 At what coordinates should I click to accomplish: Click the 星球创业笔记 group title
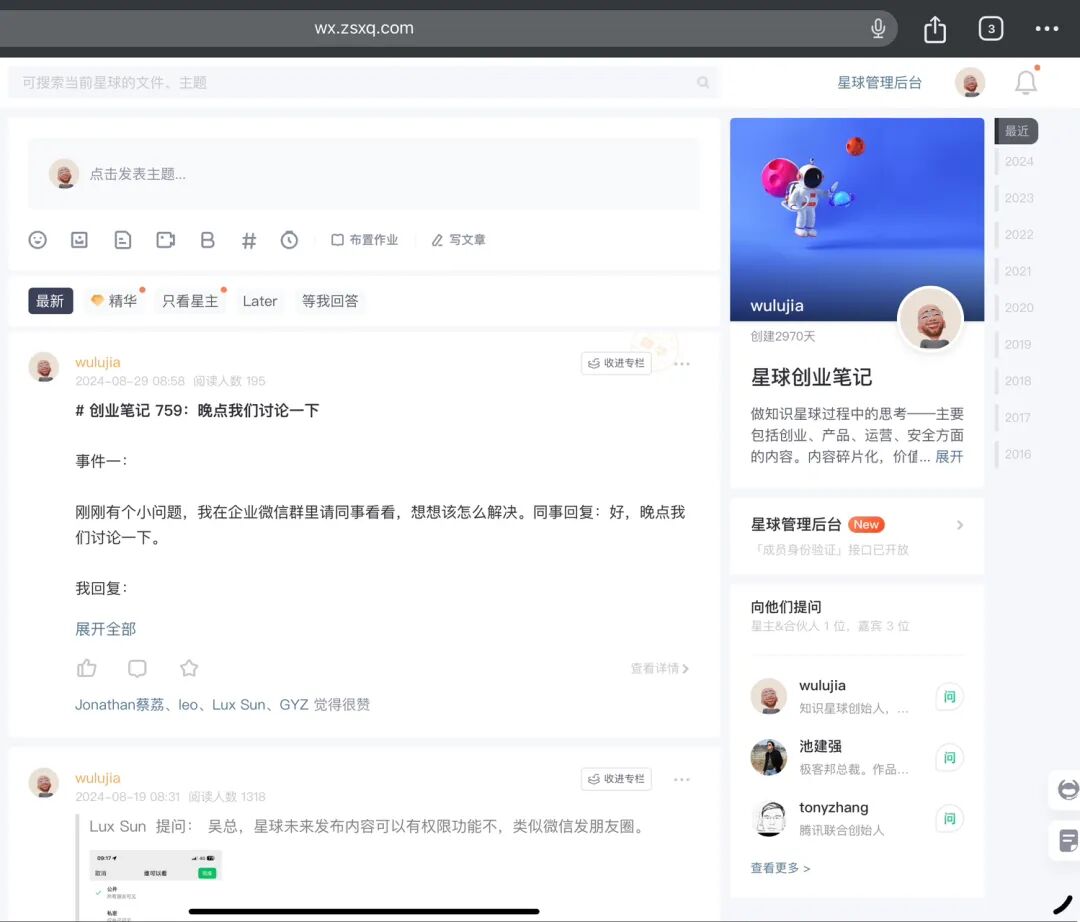point(811,377)
